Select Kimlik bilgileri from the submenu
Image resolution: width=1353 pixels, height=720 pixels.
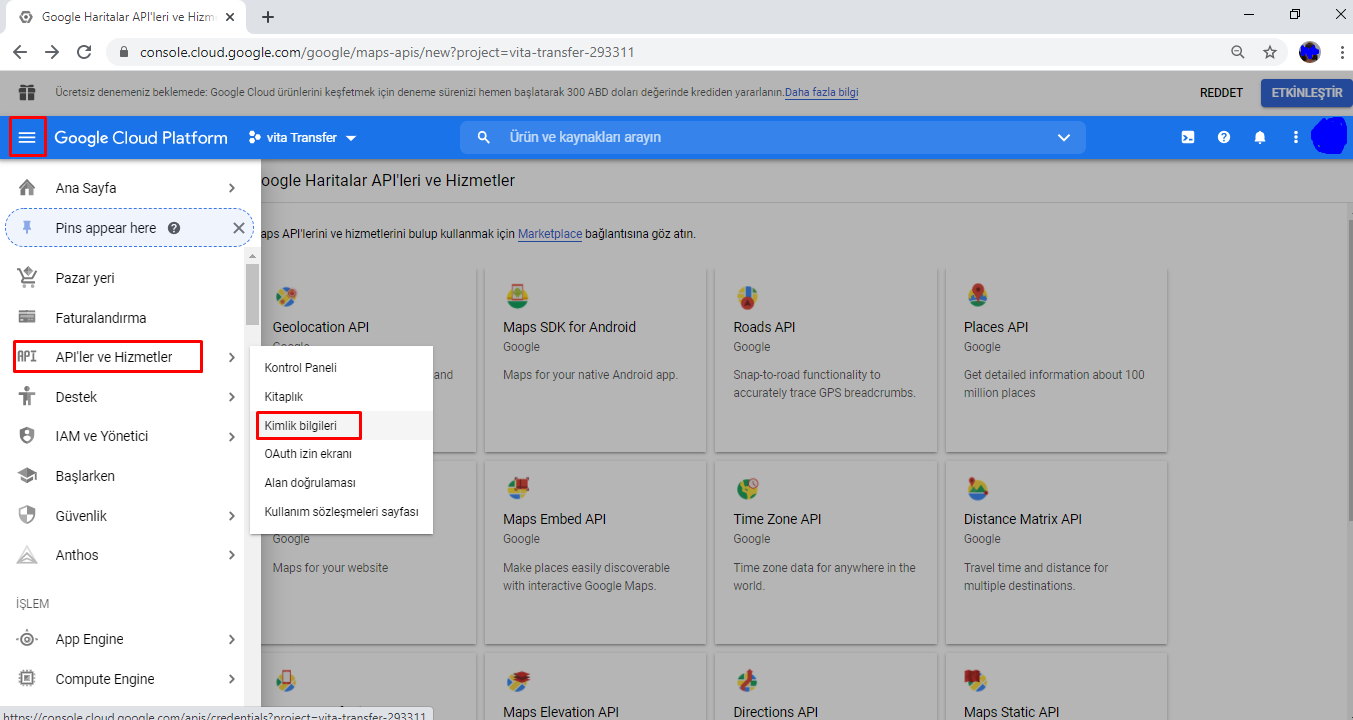pos(341,426)
